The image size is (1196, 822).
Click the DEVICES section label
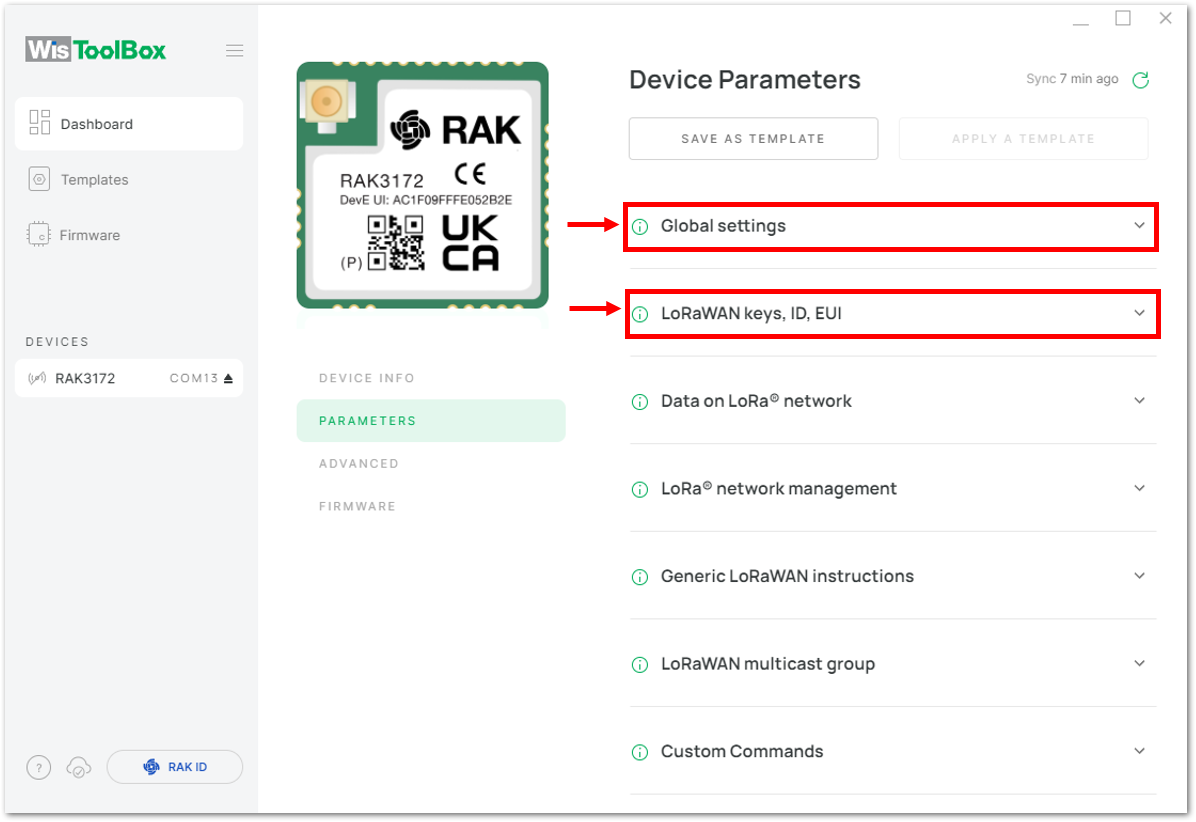click(x=57, y=342)
